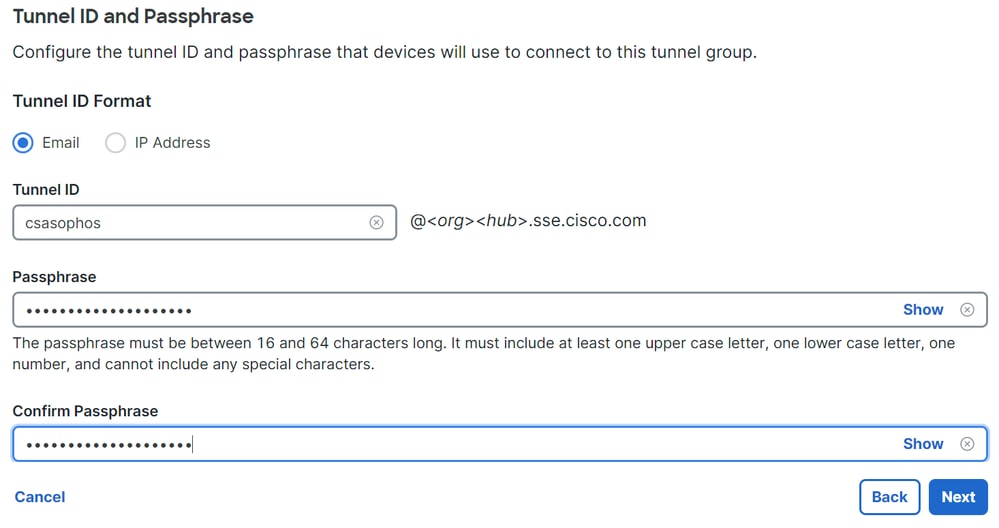Click the Tunnel ID Format section heading

coord(82,101)
